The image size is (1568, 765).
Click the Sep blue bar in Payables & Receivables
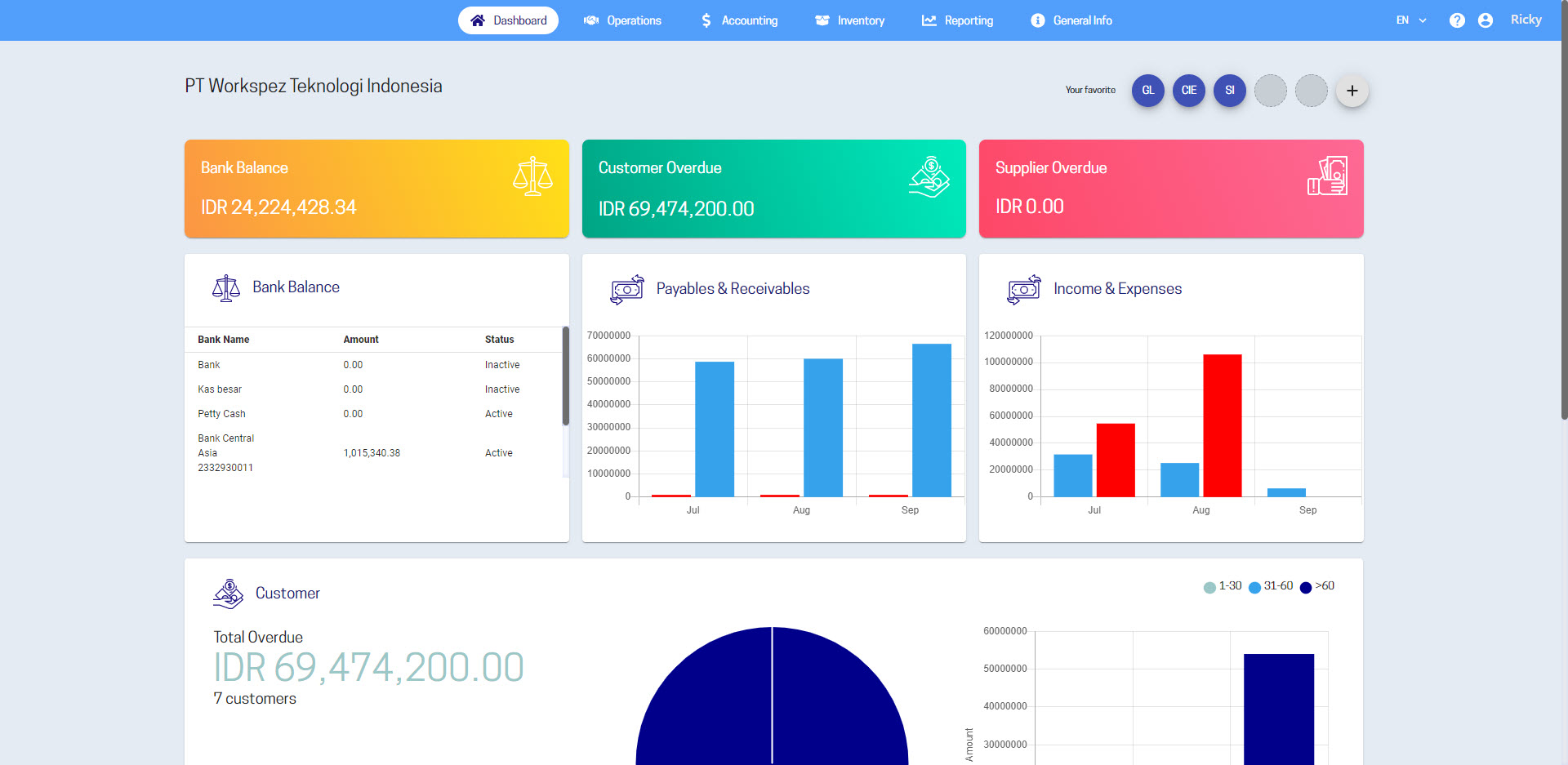tap(932, 420)
